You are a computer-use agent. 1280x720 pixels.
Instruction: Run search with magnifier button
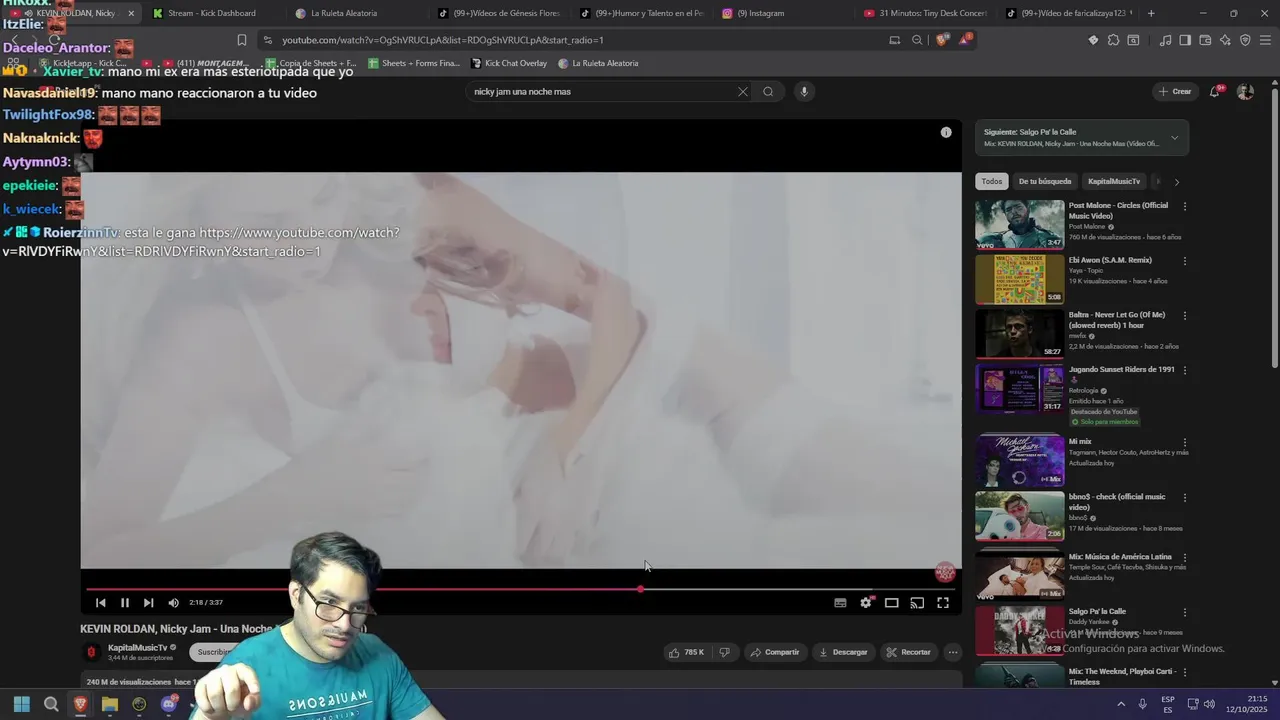pos(768,91)
